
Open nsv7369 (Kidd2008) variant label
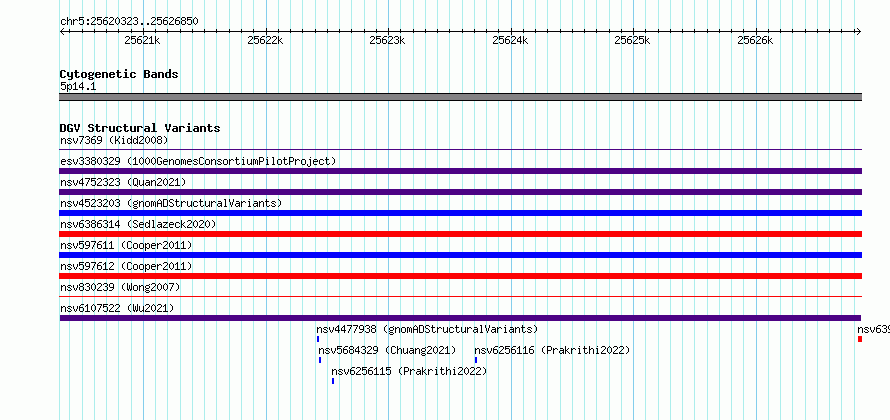[x=114, y=140]
